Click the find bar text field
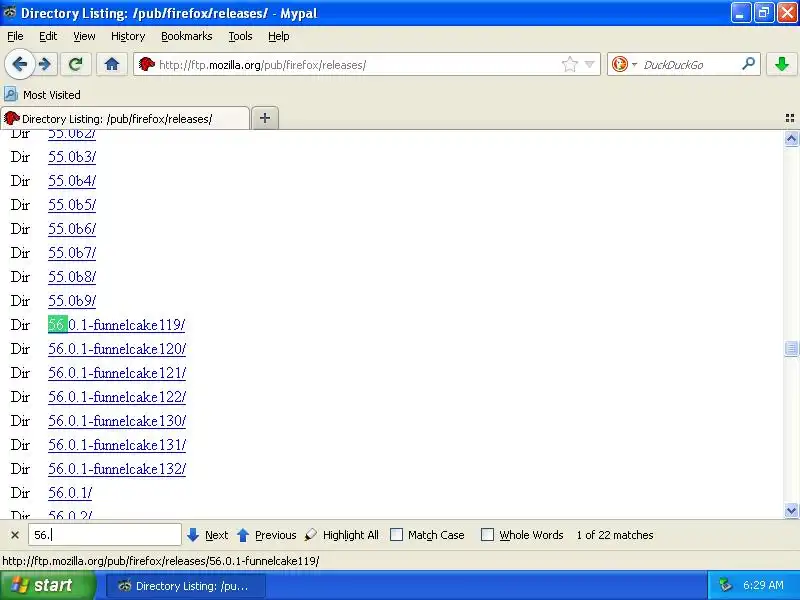The width and height of the screenshot is (800, 600). (105, 535)
